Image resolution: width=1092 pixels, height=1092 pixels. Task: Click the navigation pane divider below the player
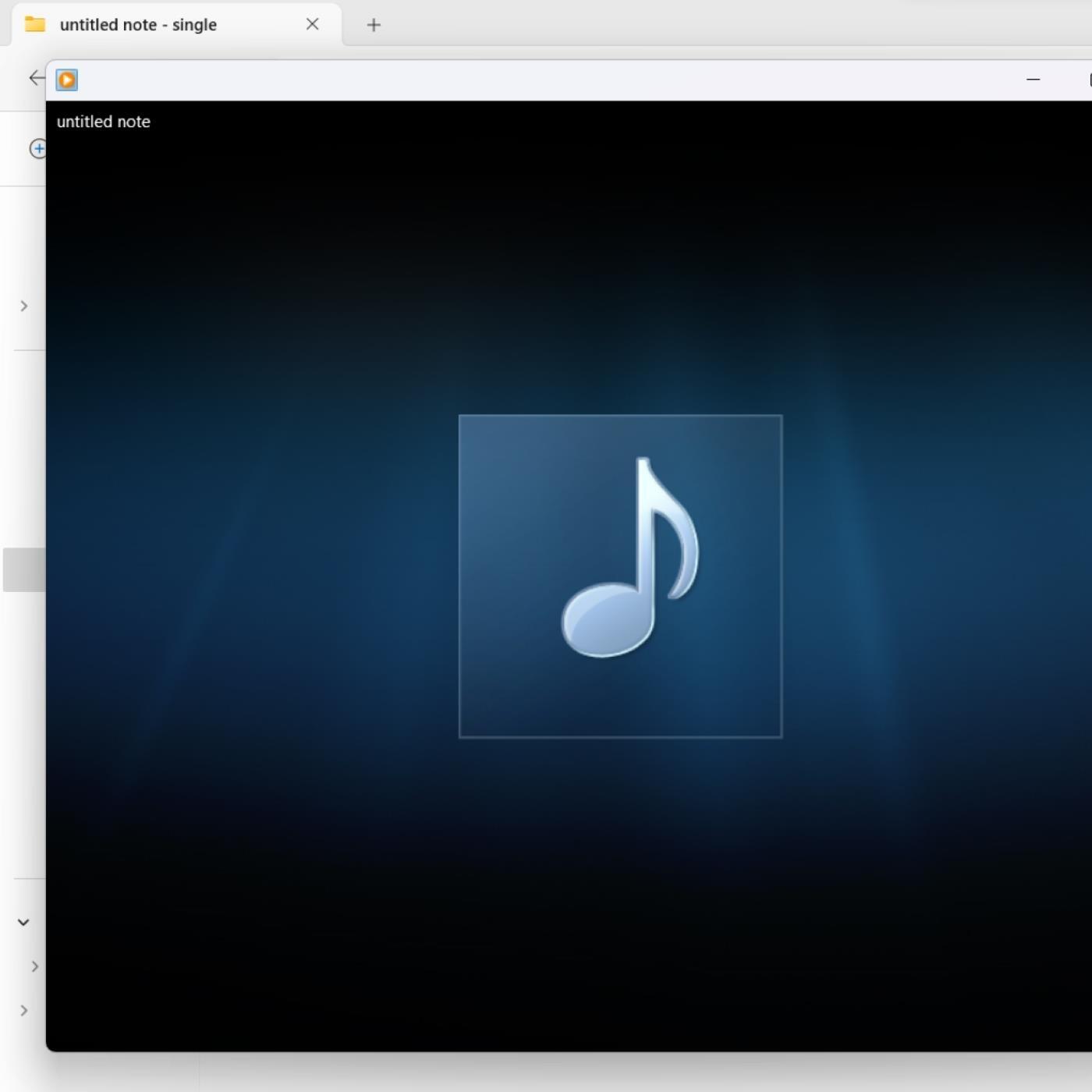(199, 1072)
